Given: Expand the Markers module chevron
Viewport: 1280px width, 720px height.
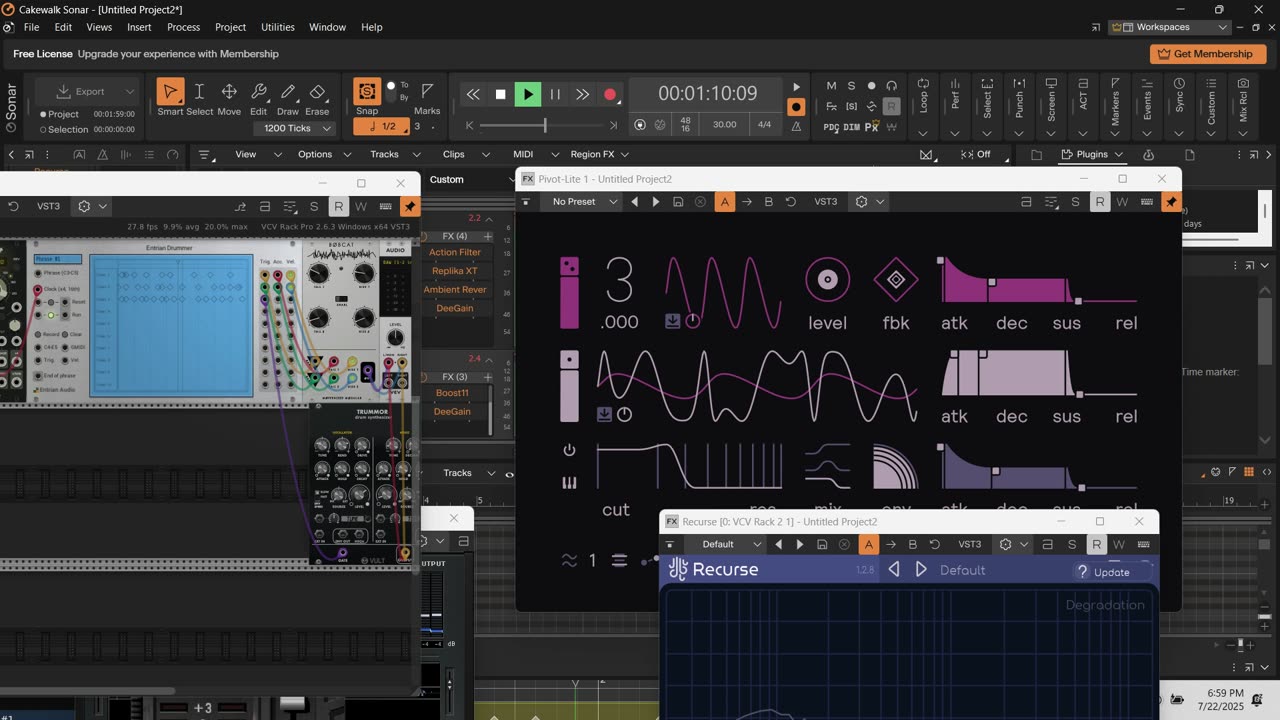Looking at the screenshot, I should 1115,132.
